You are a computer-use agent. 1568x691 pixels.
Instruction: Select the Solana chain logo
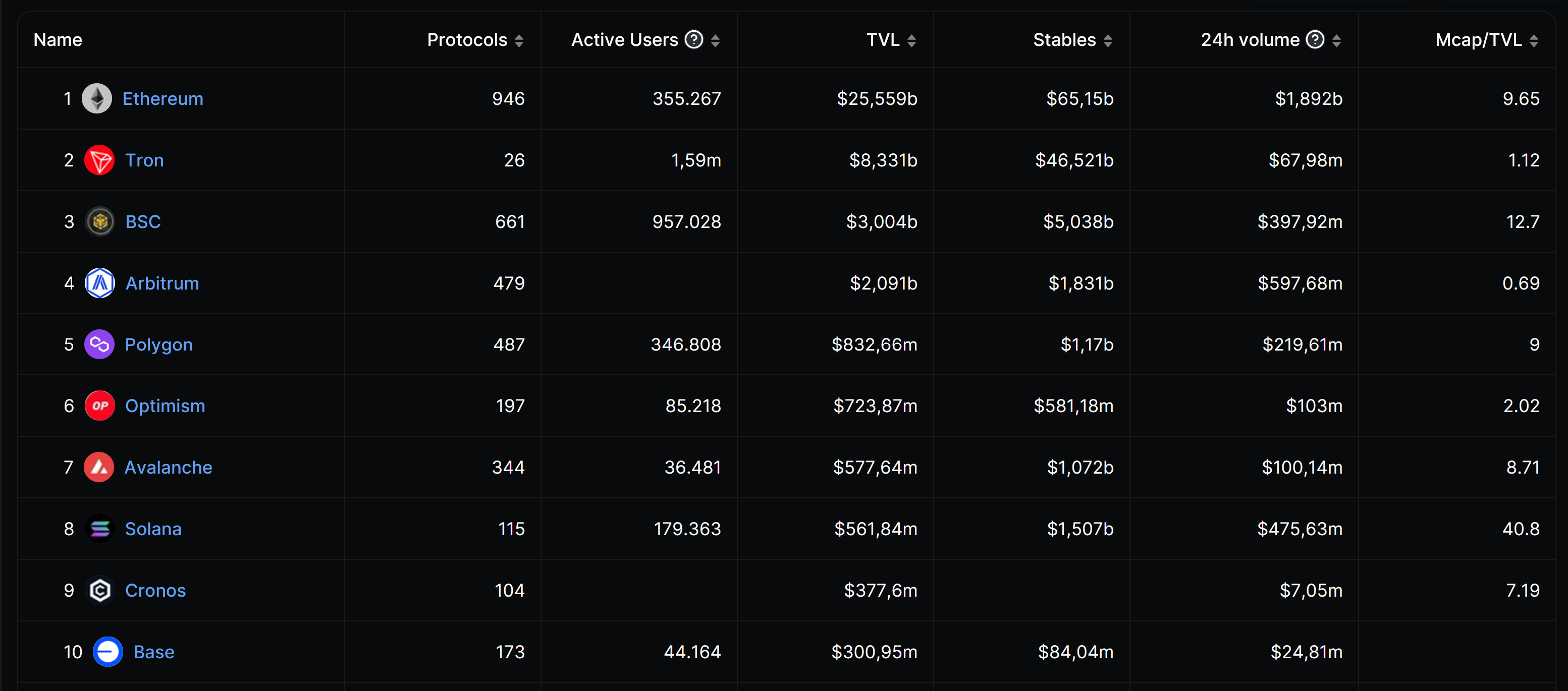(98, 529)
